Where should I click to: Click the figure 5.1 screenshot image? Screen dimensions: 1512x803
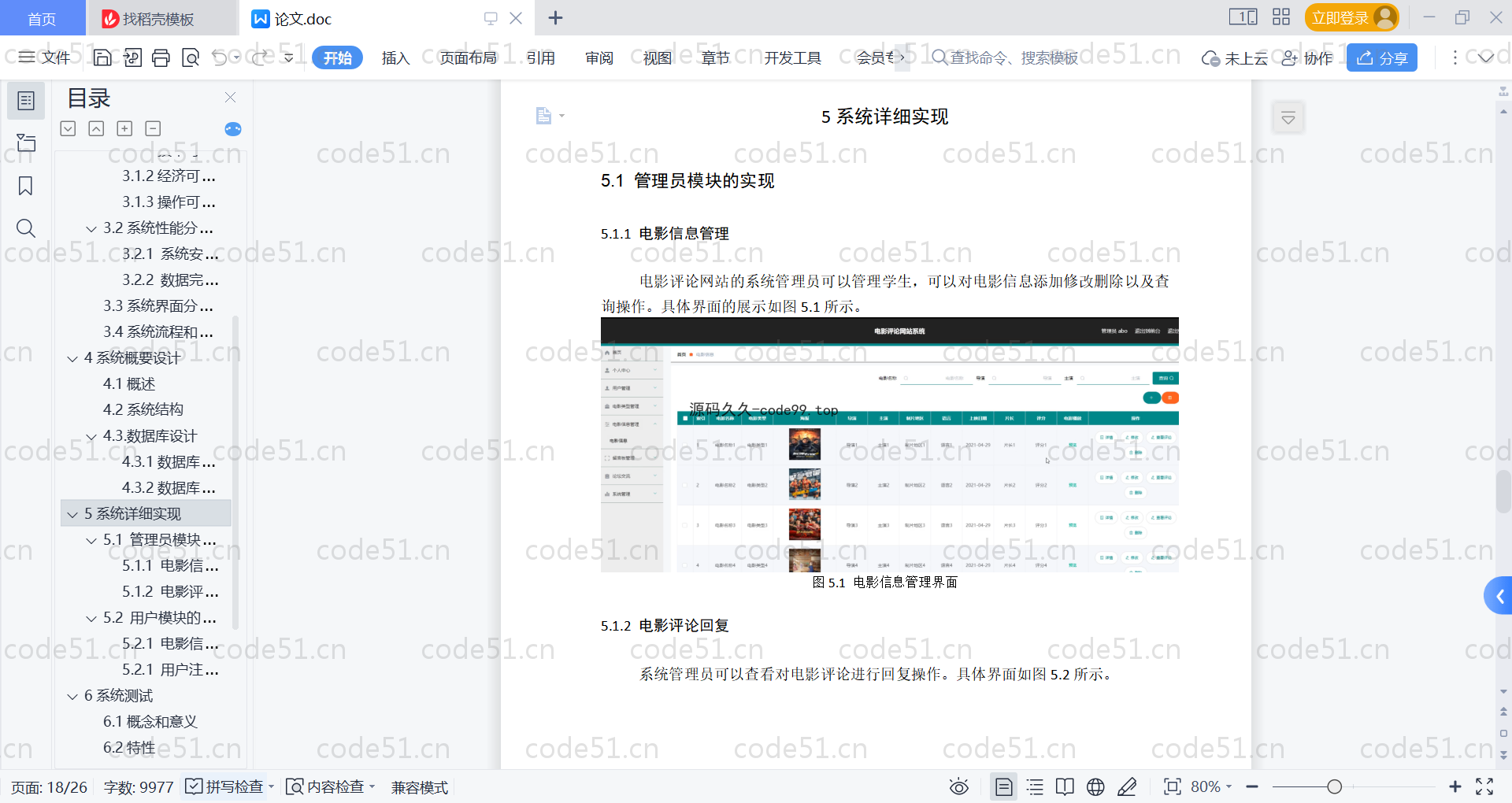[x=889, y=445]
